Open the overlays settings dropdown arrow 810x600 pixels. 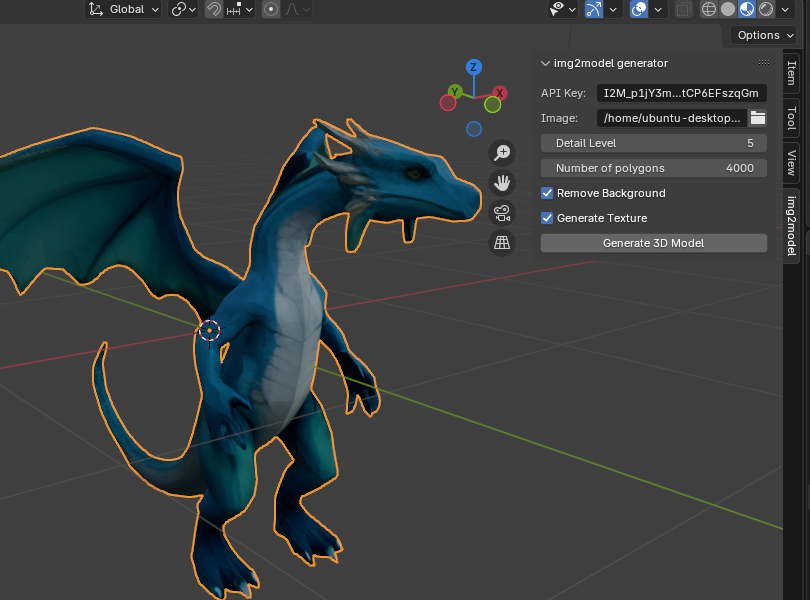click(x=658, y=9)
